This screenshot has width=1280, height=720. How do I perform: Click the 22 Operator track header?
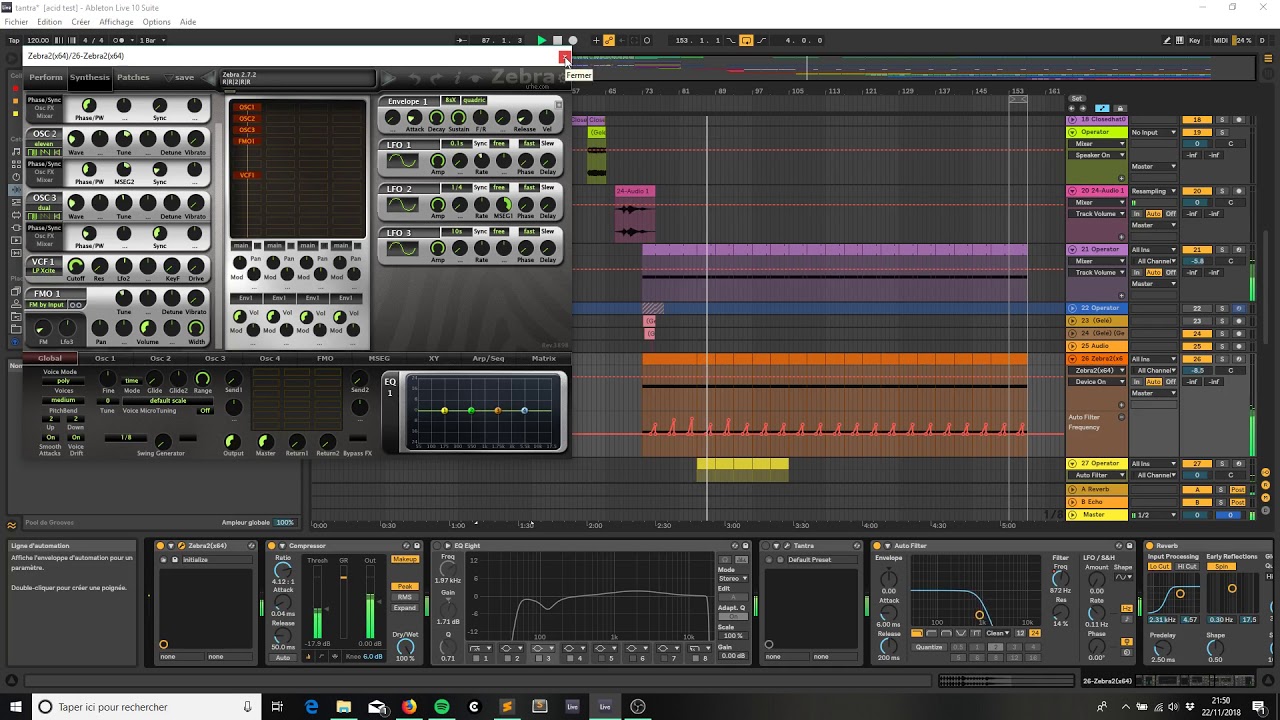(1097, 308)
